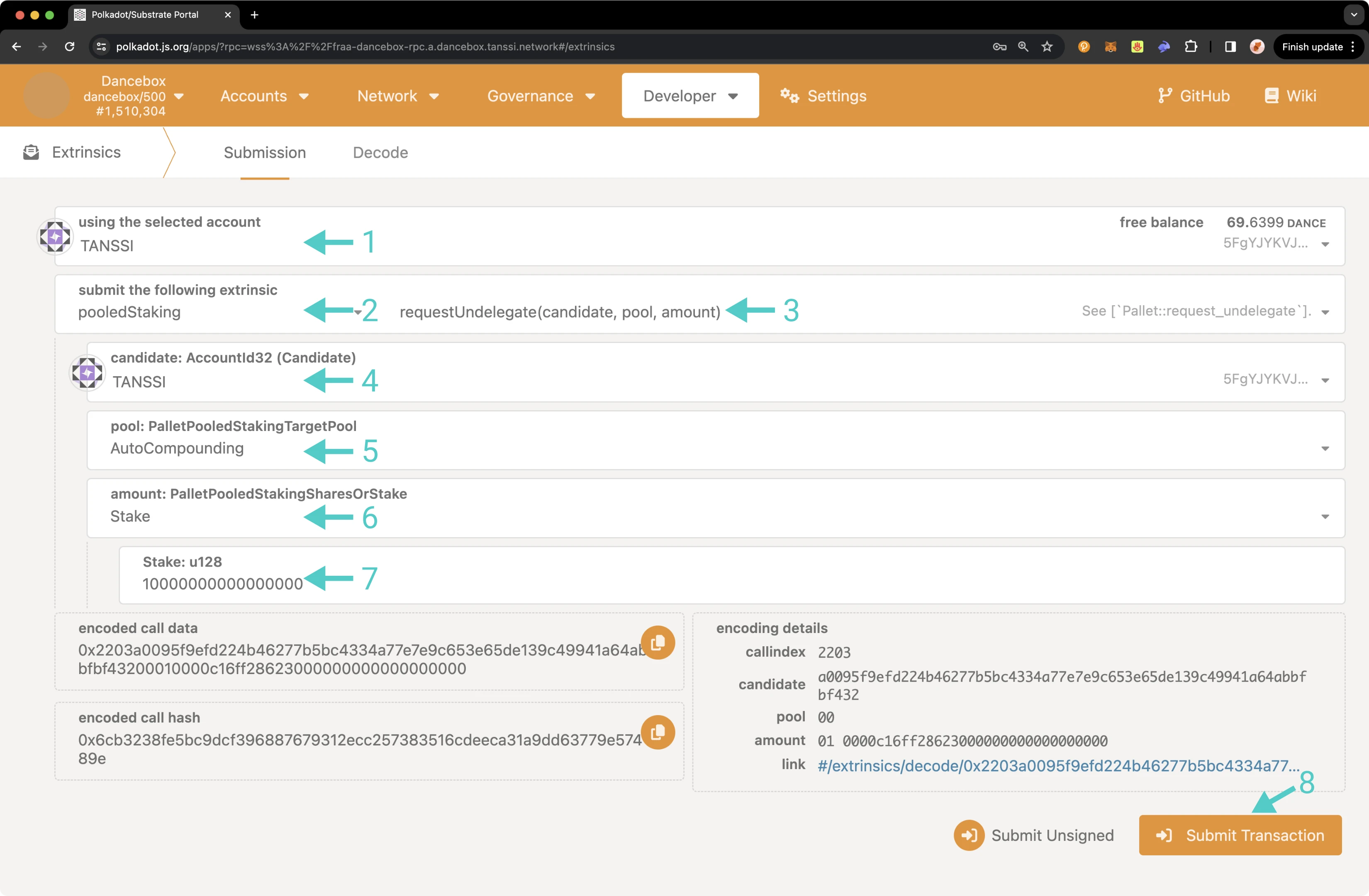This screenshot has height=896, width=1369.
Task: Open the password key icon in address bar
Action: coord(999,46)
